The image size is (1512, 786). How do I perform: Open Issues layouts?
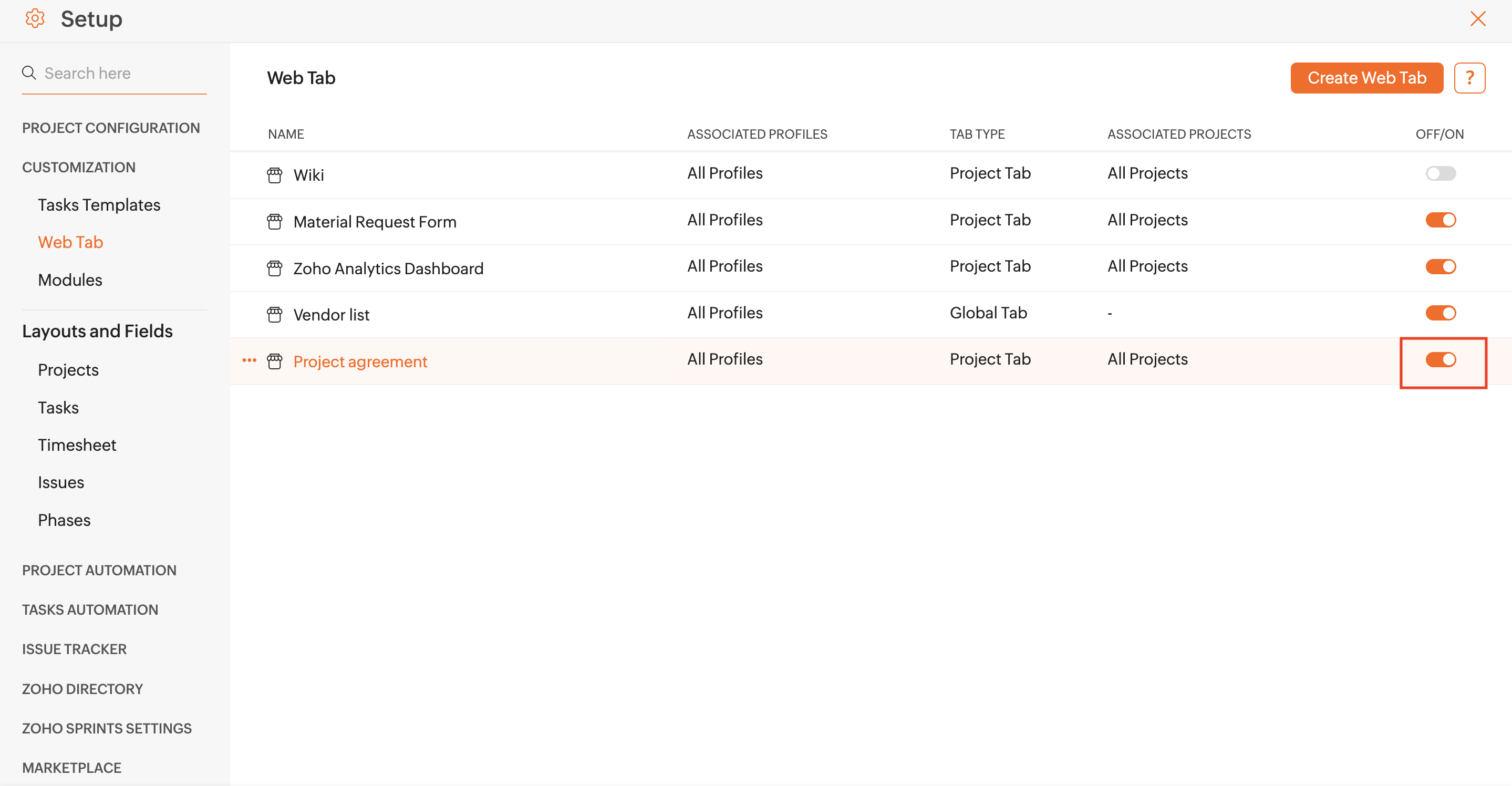pos(61,482)
